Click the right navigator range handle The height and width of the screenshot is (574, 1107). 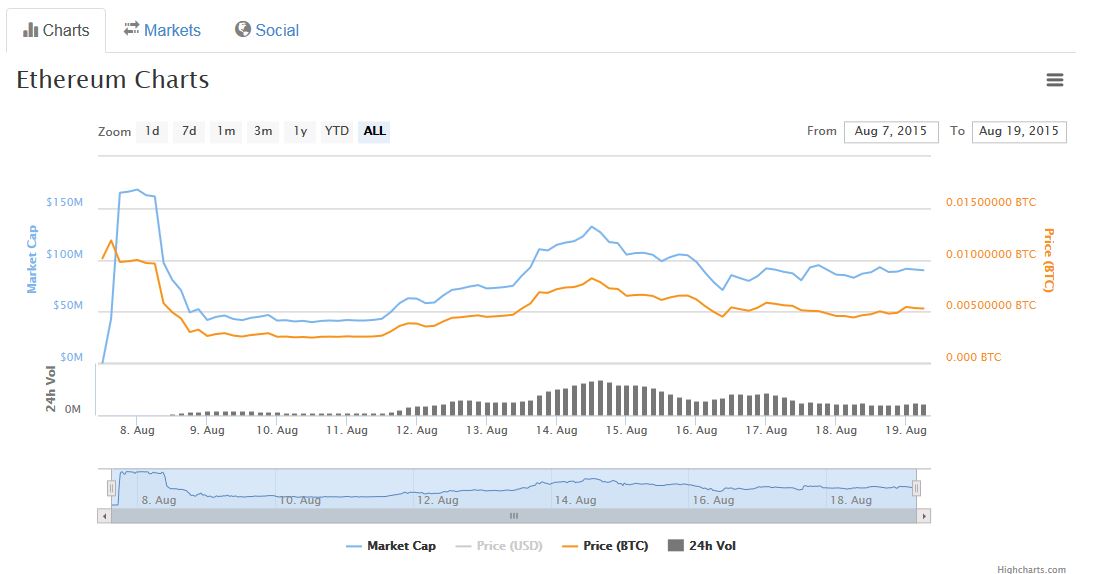916,488
